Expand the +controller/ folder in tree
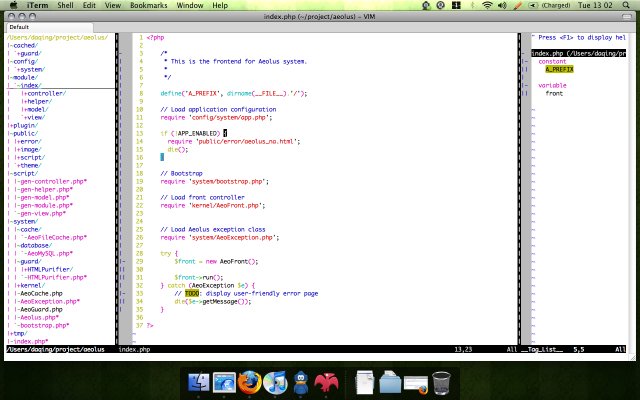This screenshot has height=400, width=640. click(44, 93)
